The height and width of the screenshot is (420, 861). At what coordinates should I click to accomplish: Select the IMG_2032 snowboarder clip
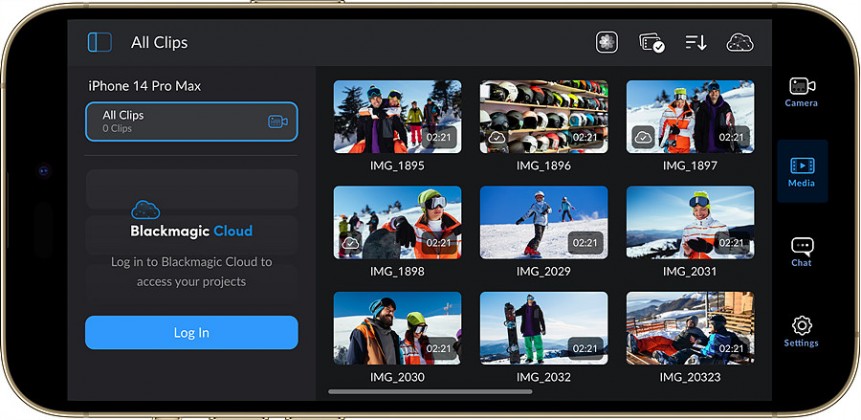point(544,328)
